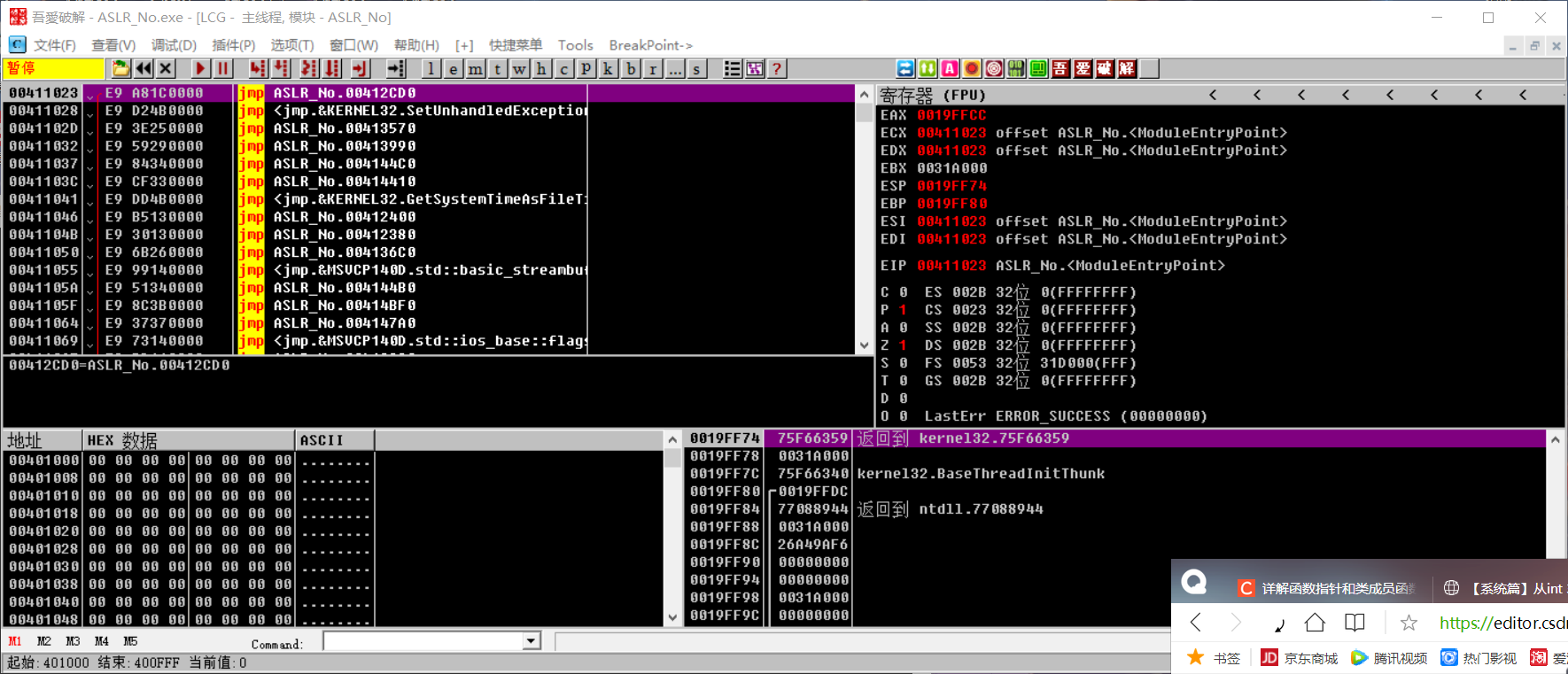This screenshot has height=674, width=1568.
Task: Open the 插件(P) menu
Action: (234, 45)
